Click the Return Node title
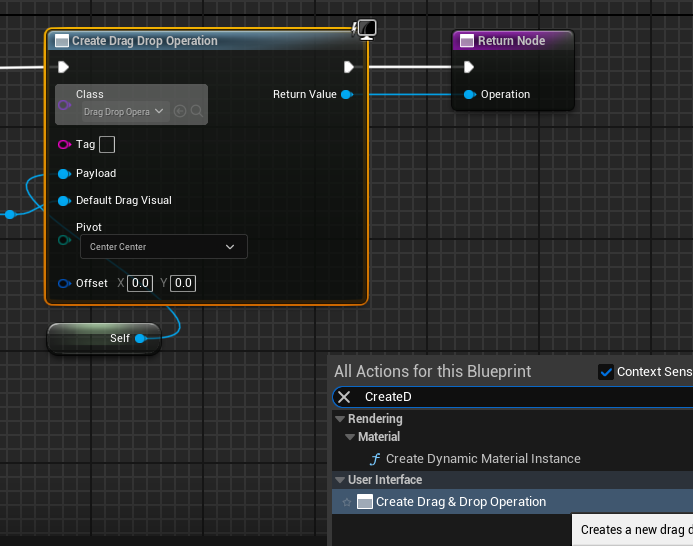This screenshot has height=546, width=693. click(x=511, y=41)
